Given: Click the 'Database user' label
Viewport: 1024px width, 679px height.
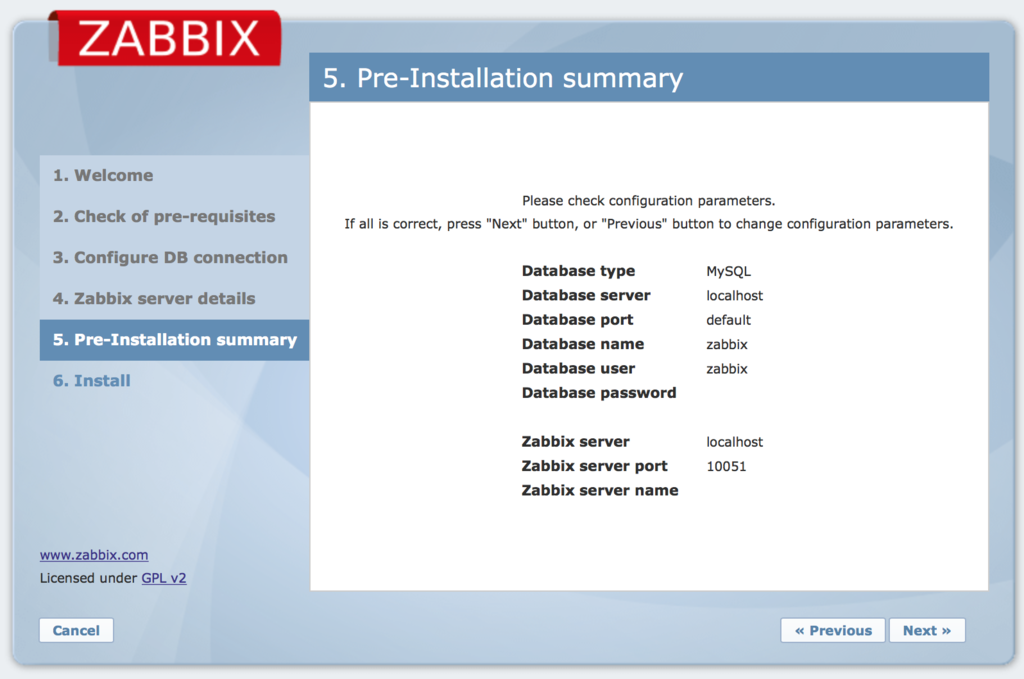Looking at the screenshot, I should point(579,369).
